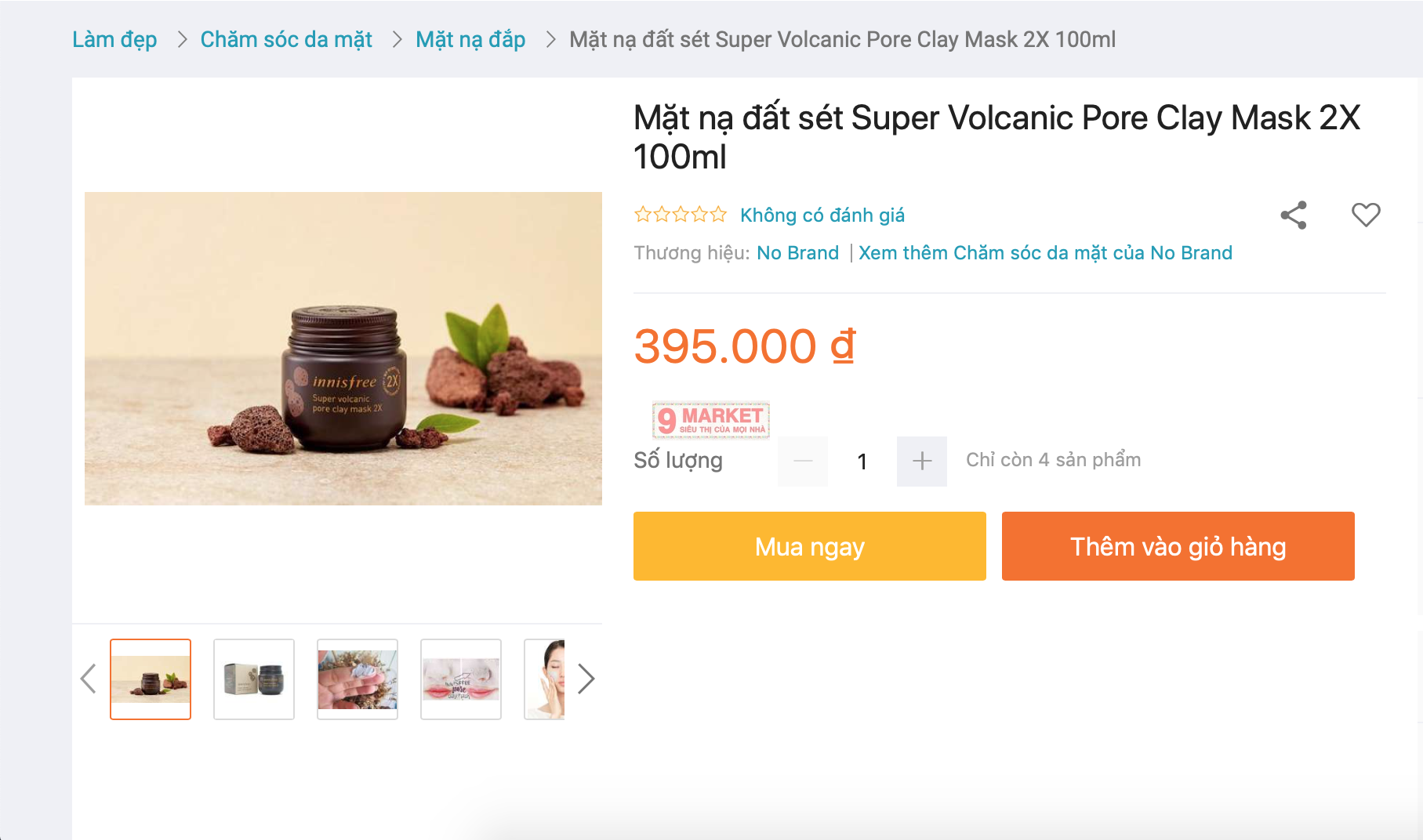Click the quantity value field
The height and width of the screenshot is (840, 1423).
click(x=862, y=461)
